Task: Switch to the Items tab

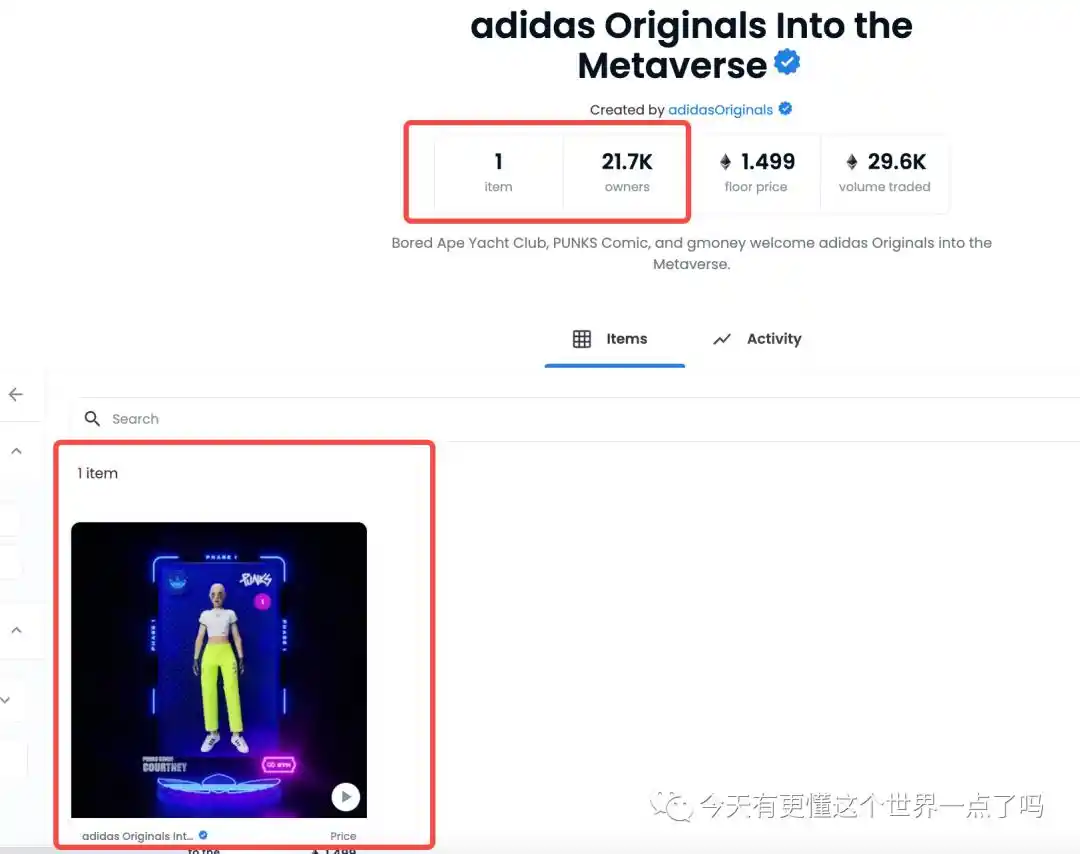Action: pyautogui.click(x=614, y=339)
